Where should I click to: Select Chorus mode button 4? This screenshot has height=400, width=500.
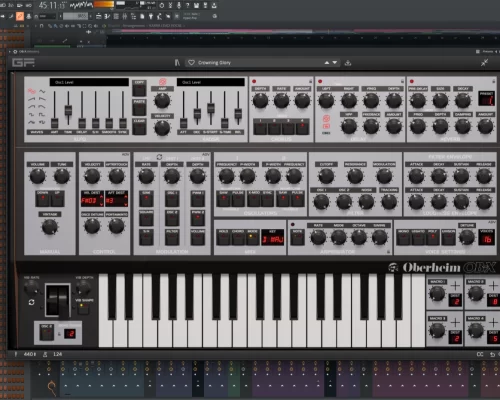[x=302, y=127]
